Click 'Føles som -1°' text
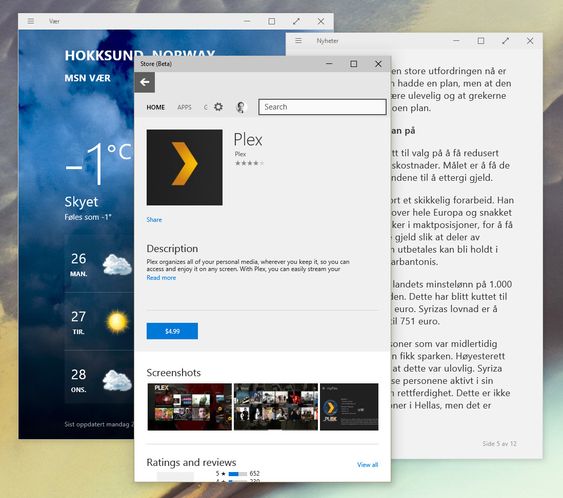This screenshot has width=563, height=498. (88, 217)
